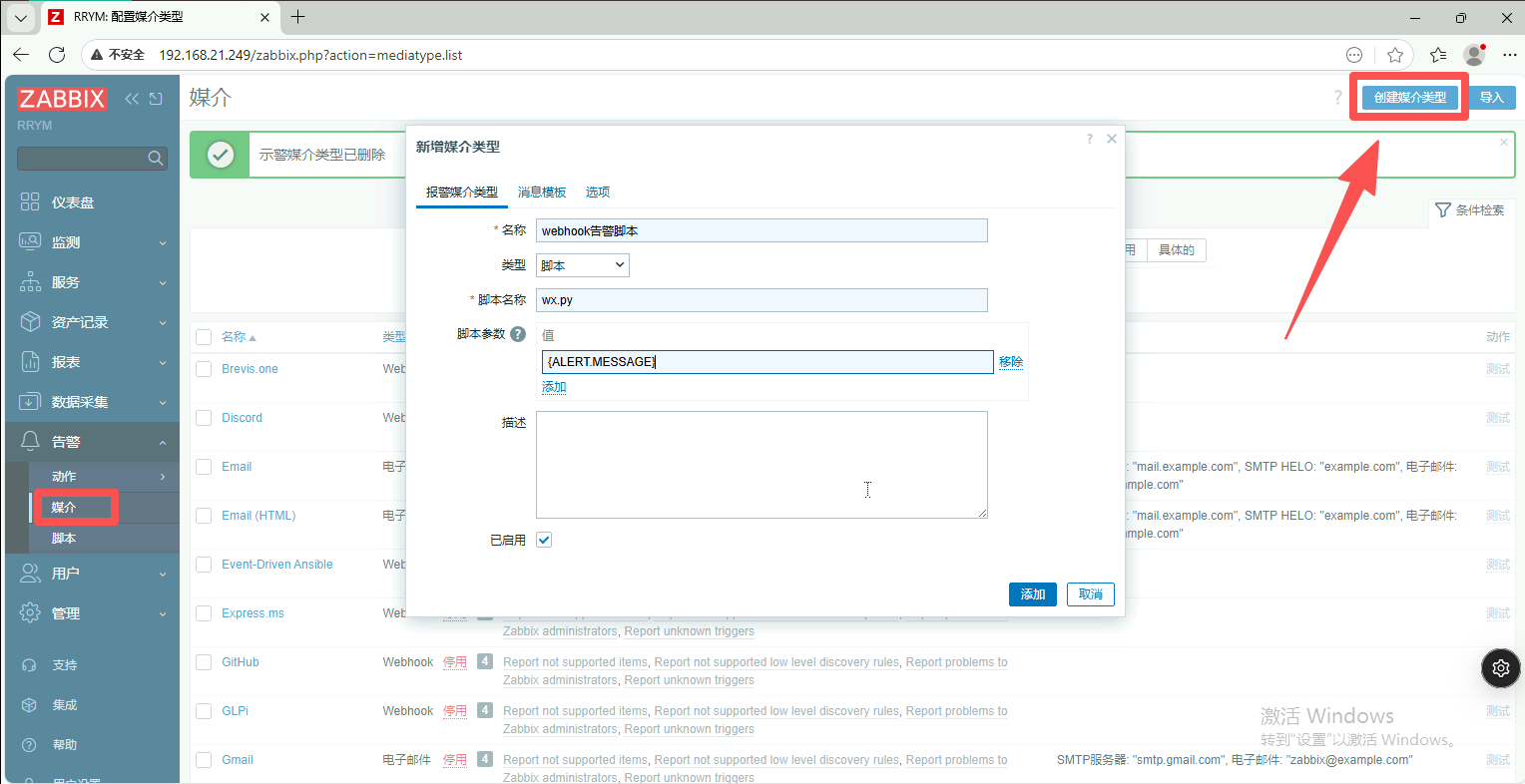This screenshot has height=784, width=1525.
Task: Close the 新增媒介类型 dialog with X
Action: [1111, 140]
